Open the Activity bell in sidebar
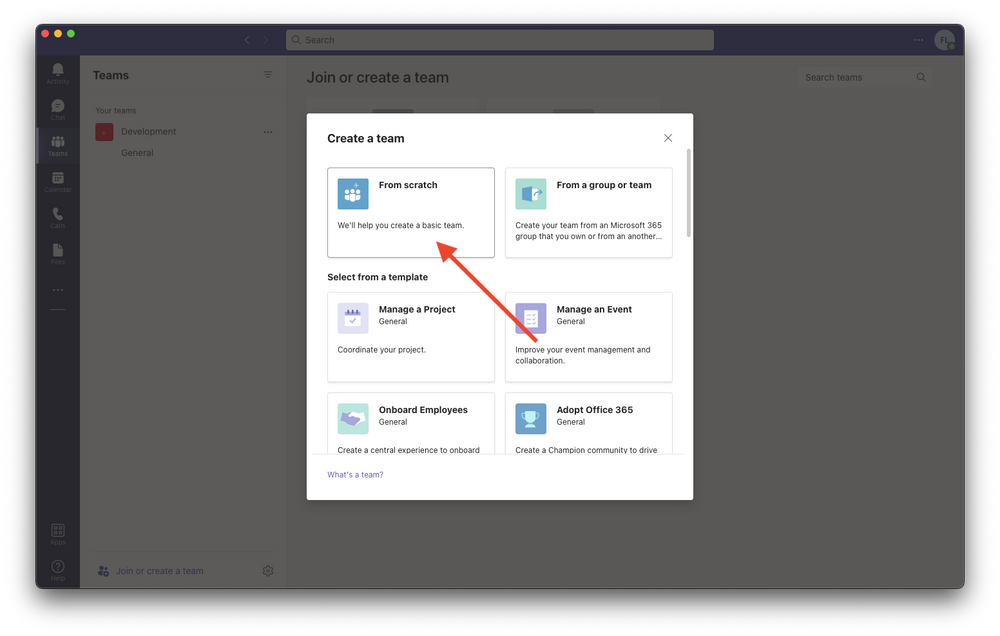Image resolution: width=1000 pixels, height=636 pixels. point(57,73)
